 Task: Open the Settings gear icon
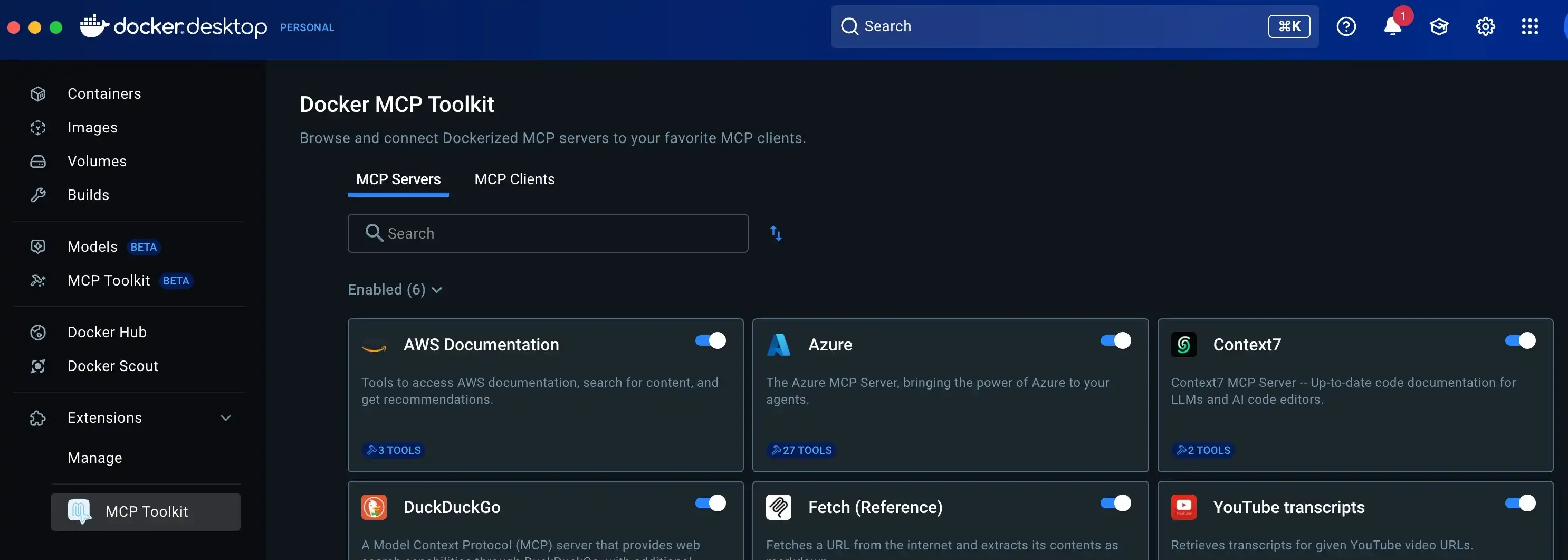click(1485, 27)
